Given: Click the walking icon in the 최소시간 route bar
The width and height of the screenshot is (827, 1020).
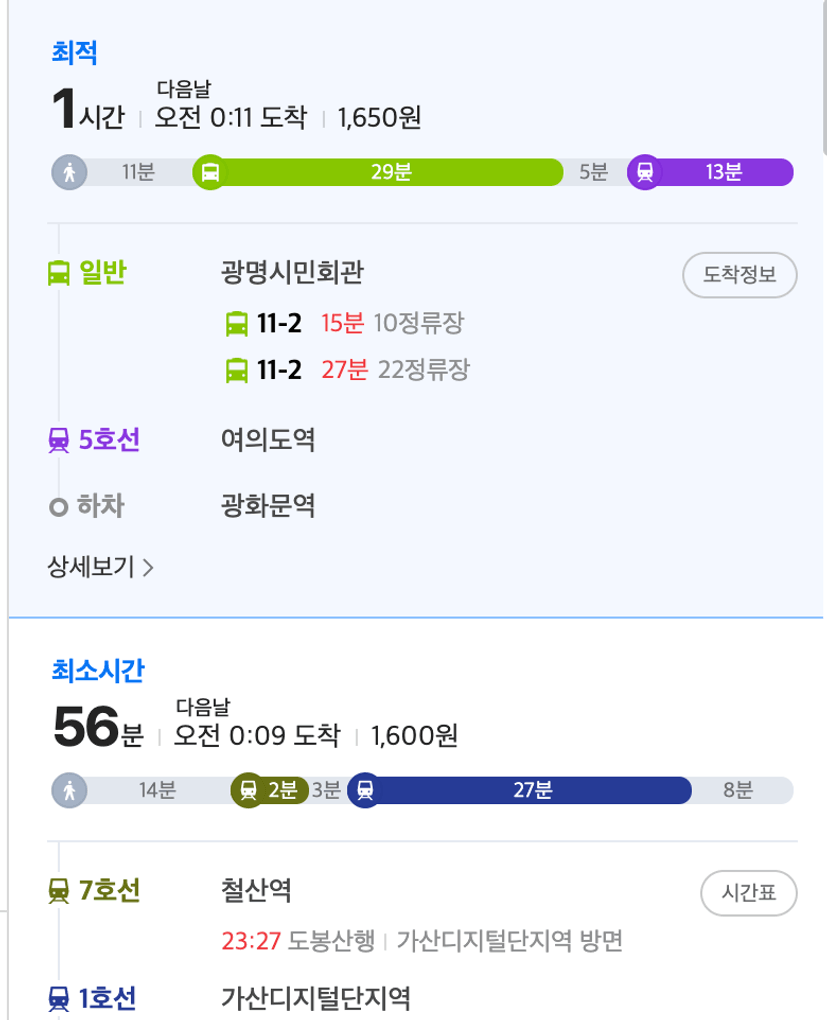Looking at the screenshot, I should click(70, 790).
